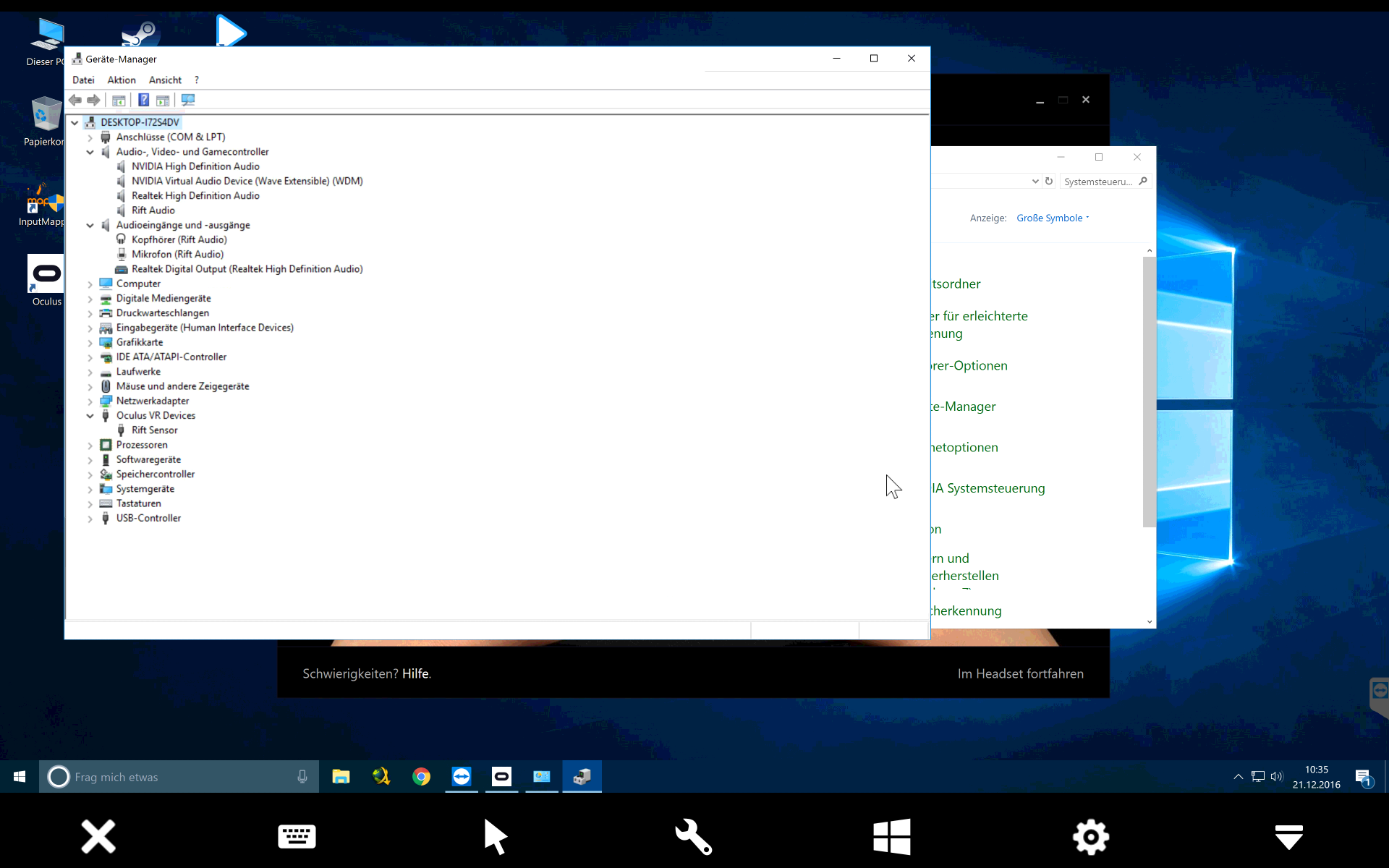Click the Hilfe link in Oculus setup

click(415, 673)
